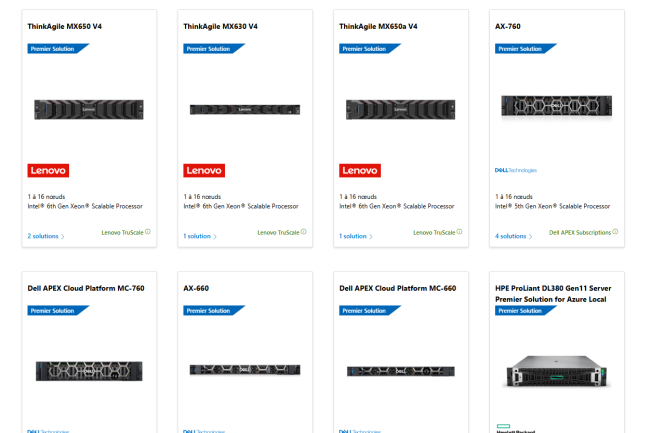
Task: Click the Premier Solution badge on AX-660 card
Action: click(x=213, y=311)
